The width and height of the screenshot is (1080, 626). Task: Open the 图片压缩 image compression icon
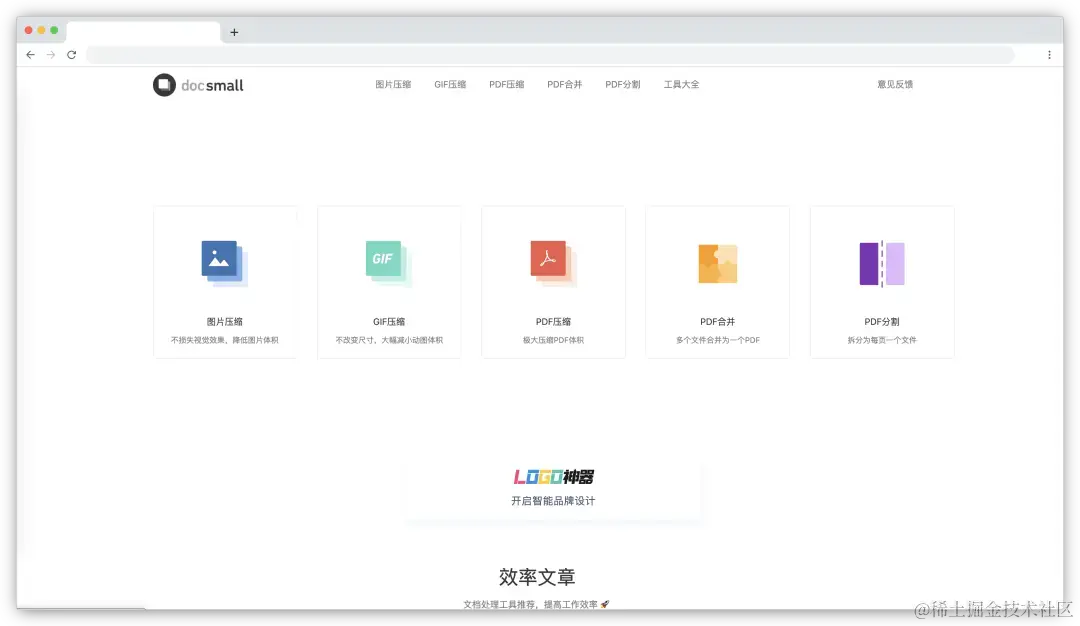click(225, 263)
